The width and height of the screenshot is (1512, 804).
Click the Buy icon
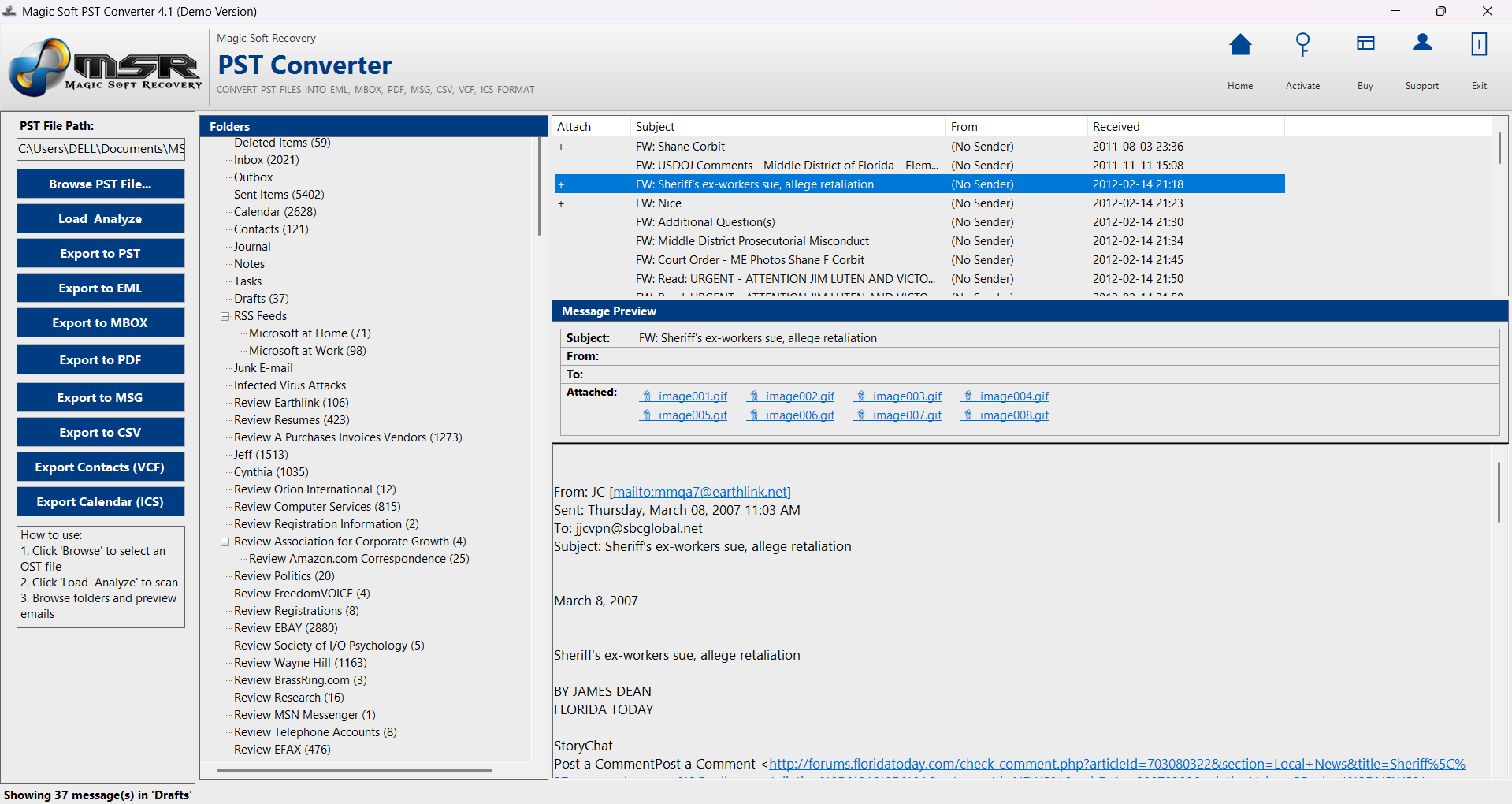(x=1365, y=43)
